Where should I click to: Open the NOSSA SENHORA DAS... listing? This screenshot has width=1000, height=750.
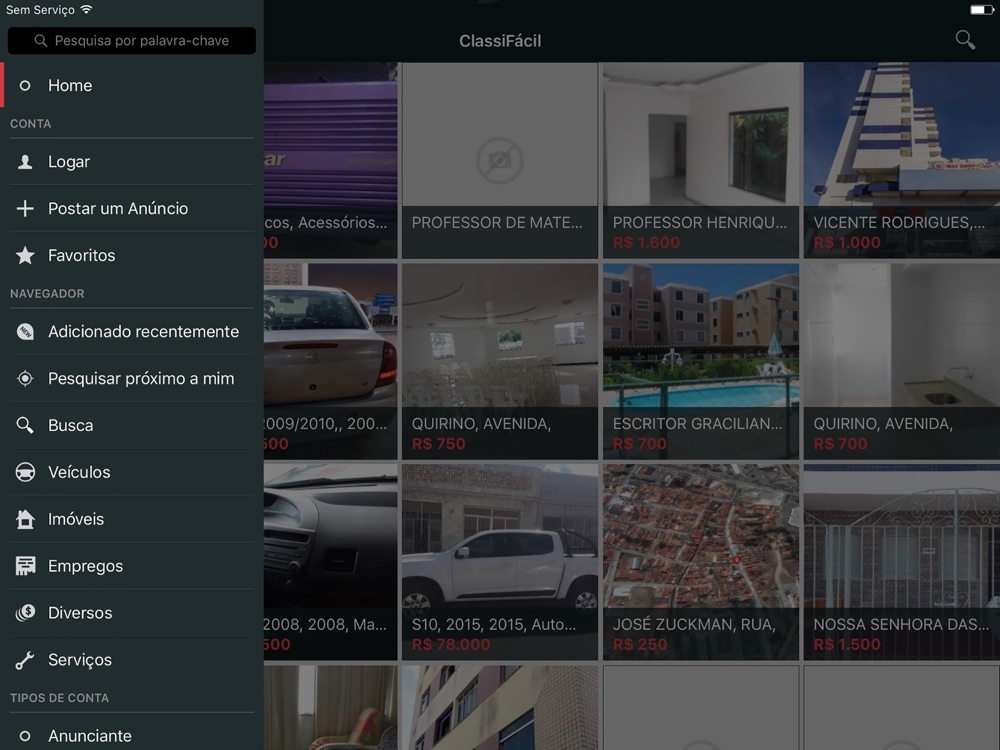[902, 562]
